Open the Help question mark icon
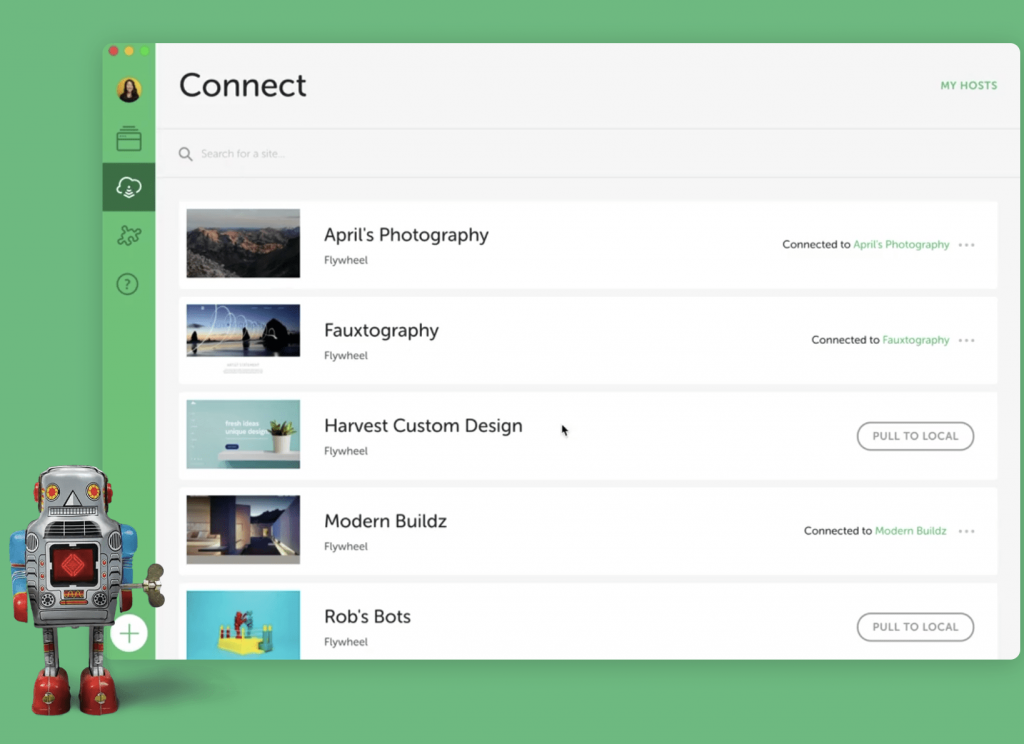Image resolution: width=1024 pixels, height=744 pixels. click(x=128, y=284)
